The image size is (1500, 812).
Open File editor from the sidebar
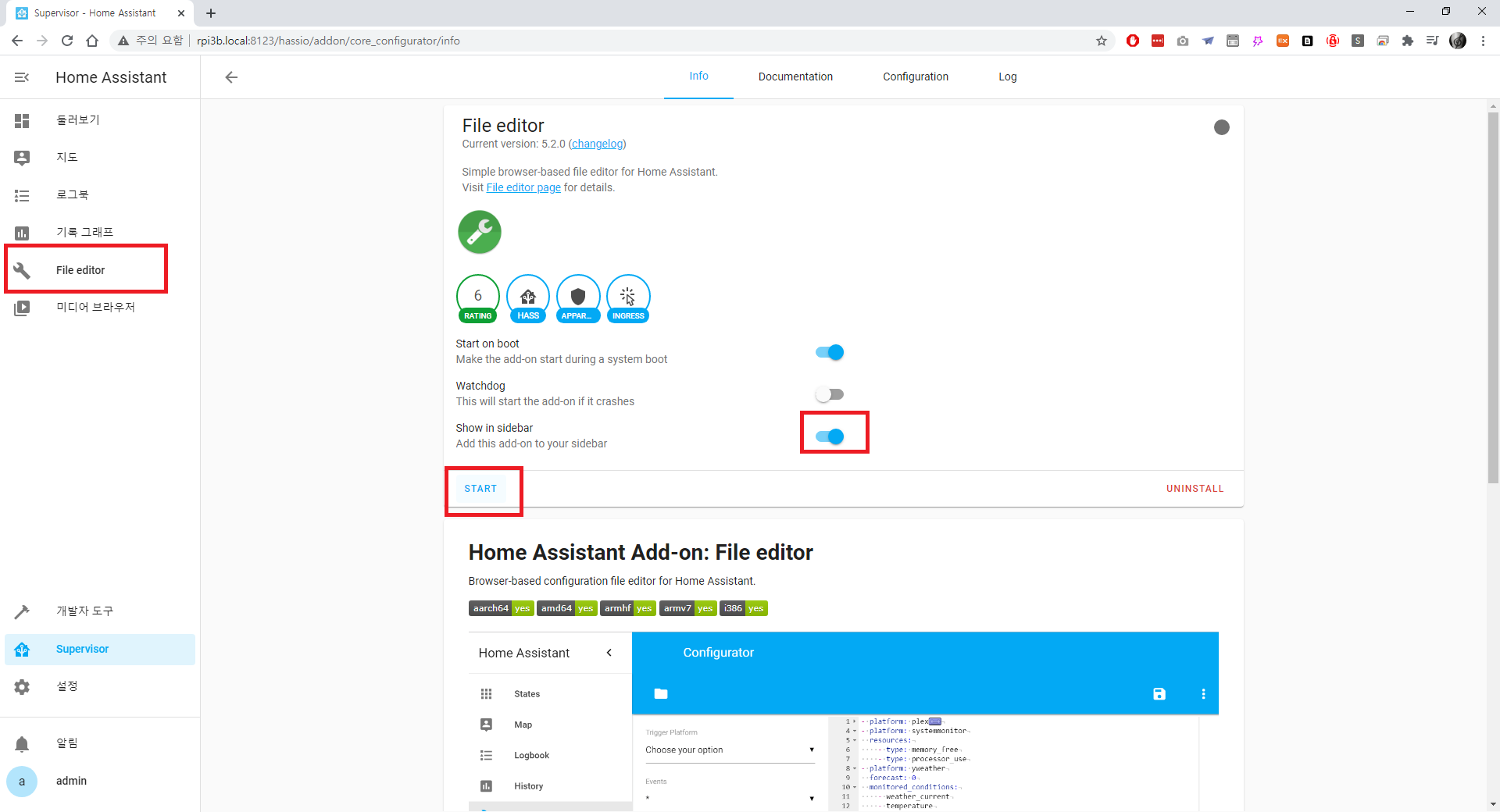pyautogui.click(x=100, y=270)
